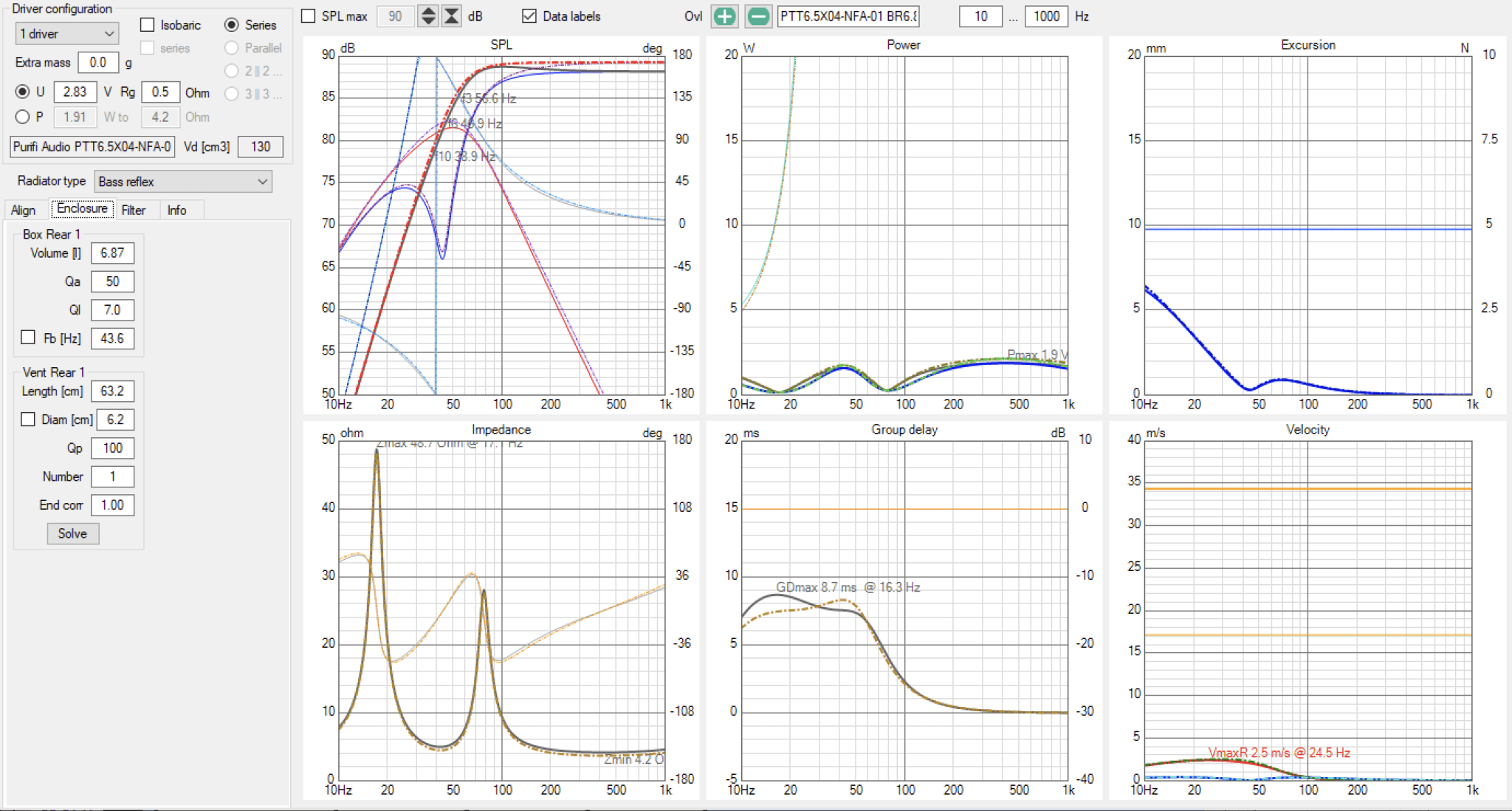
Task: Select the 3 || 3 wiring radio option
Action: pos(232,94)
